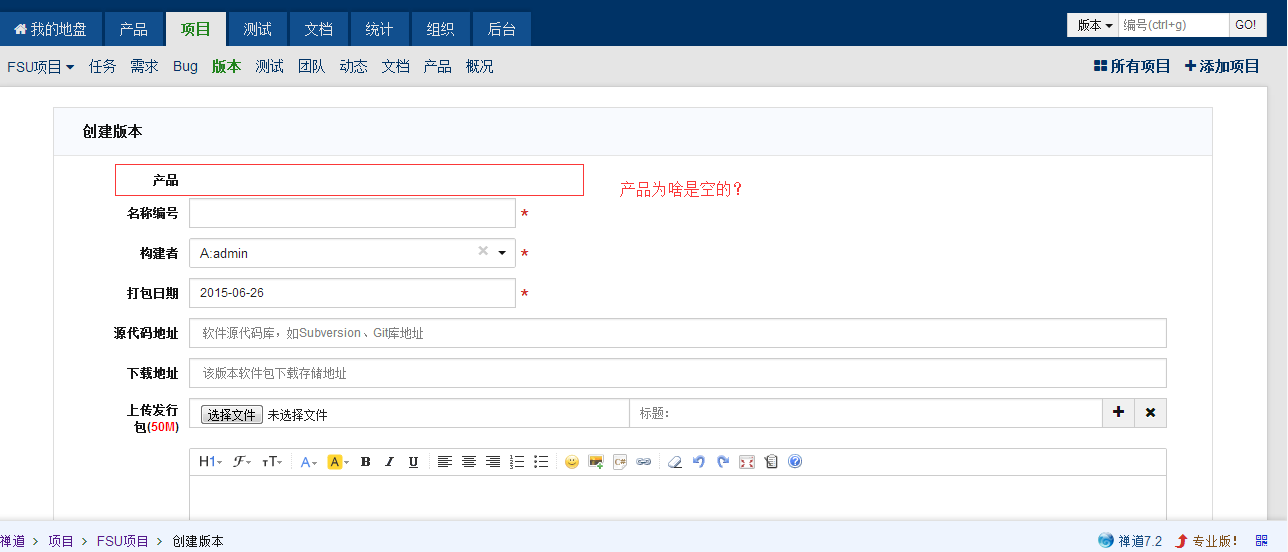Screen dimensions: 1288x552
Task: Undo the last edit in editor
Action: (x=699, y=462)
